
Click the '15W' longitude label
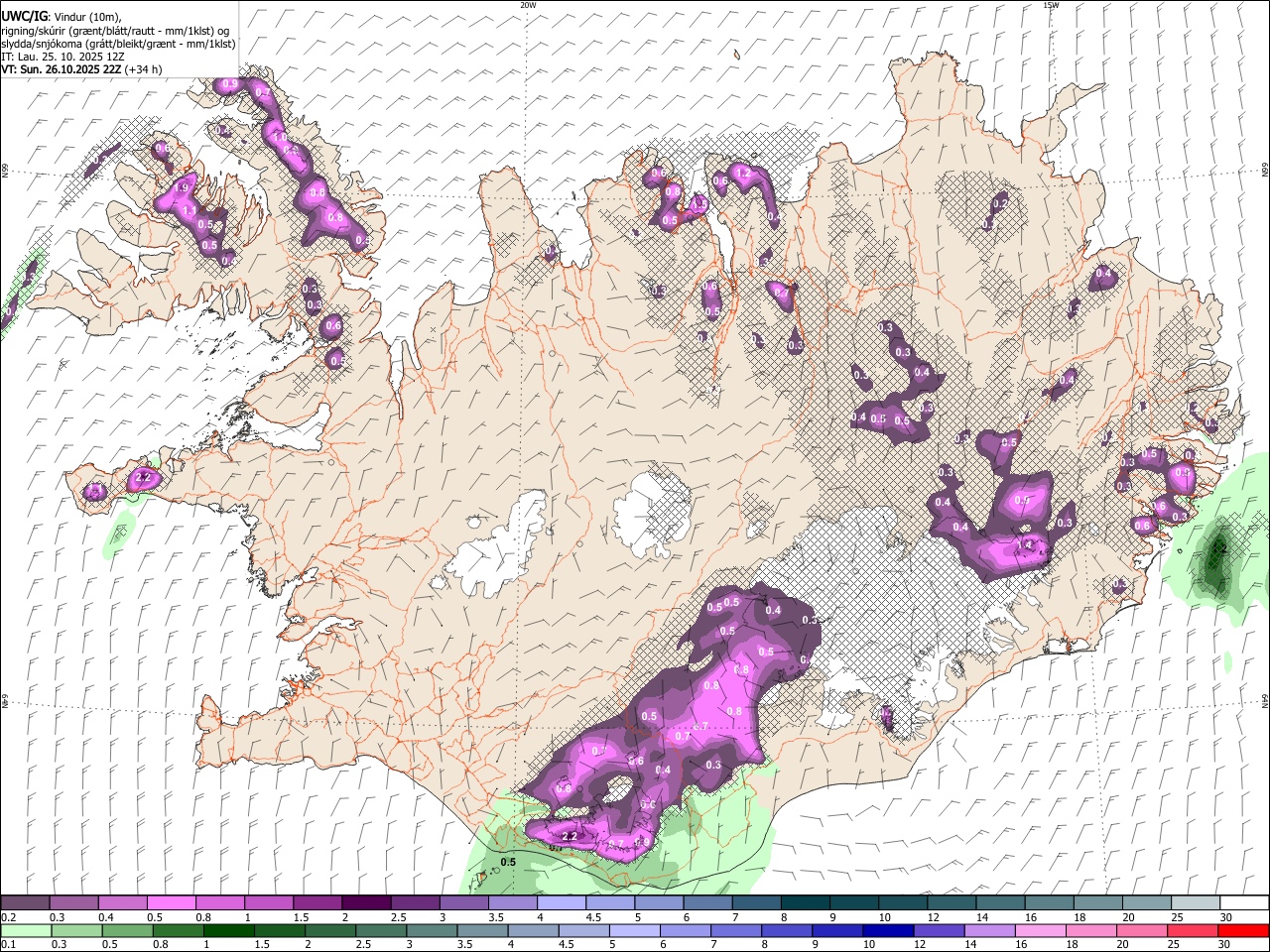(1051, 5)
